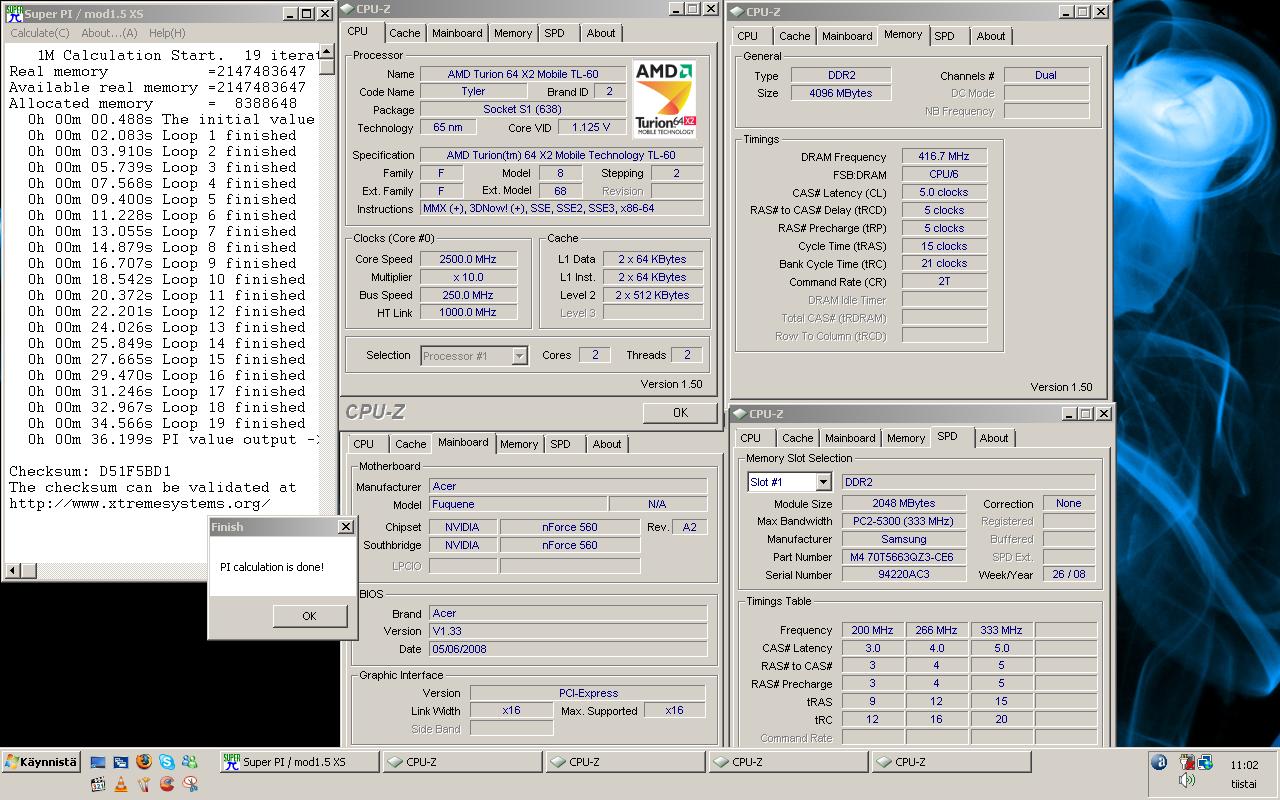The image size is (1280, 800).
Task: Open SPD tab in the CPU-Z processor window
Action: (554, 33)
